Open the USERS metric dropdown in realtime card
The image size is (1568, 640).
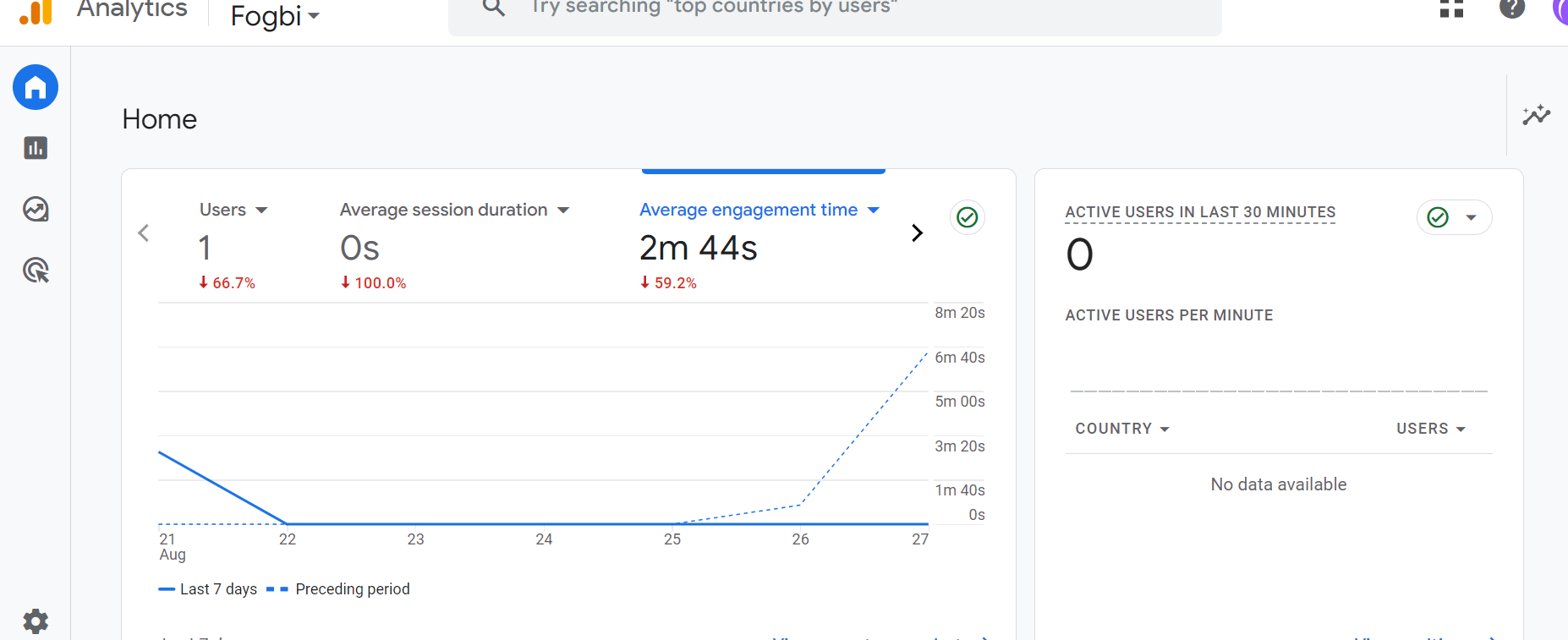pos(1431,429)
